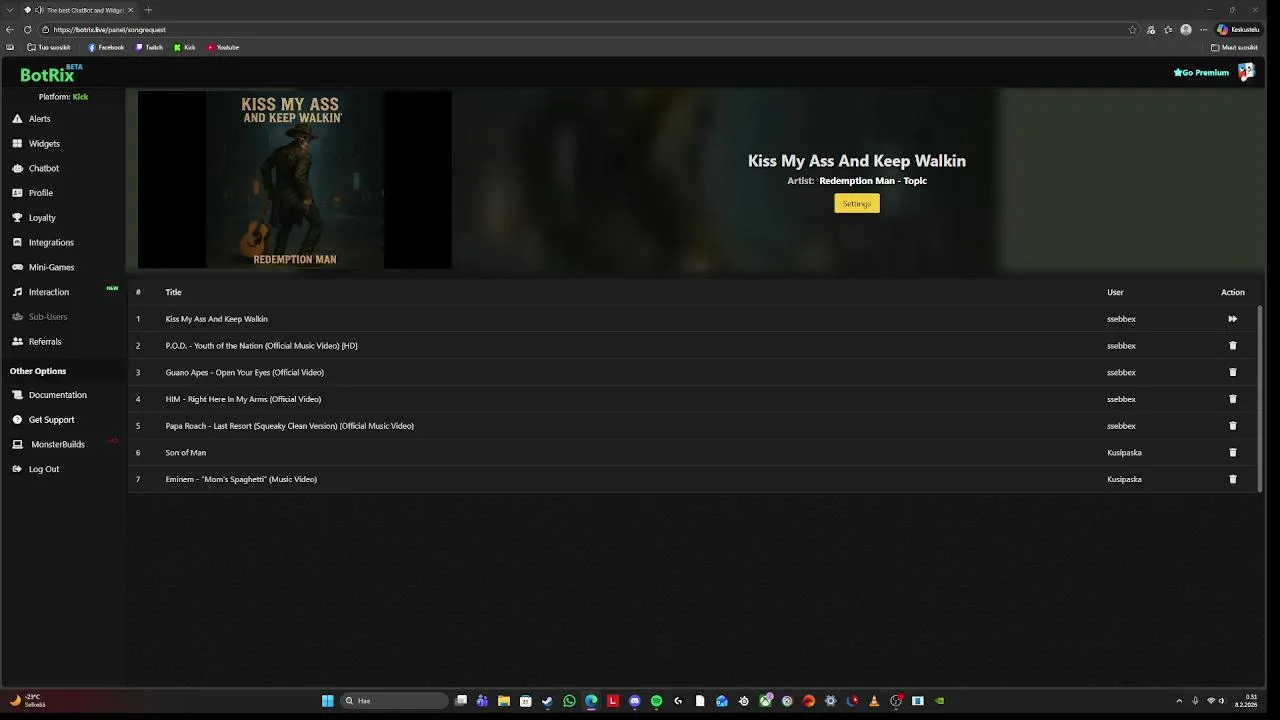Open the Mini-Games section

43,267
